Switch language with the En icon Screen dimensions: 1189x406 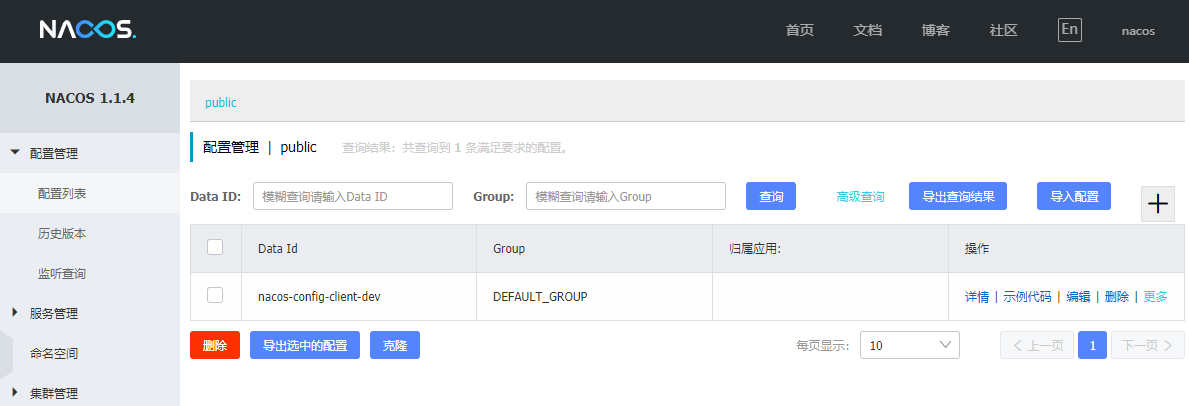(1069, 30)
